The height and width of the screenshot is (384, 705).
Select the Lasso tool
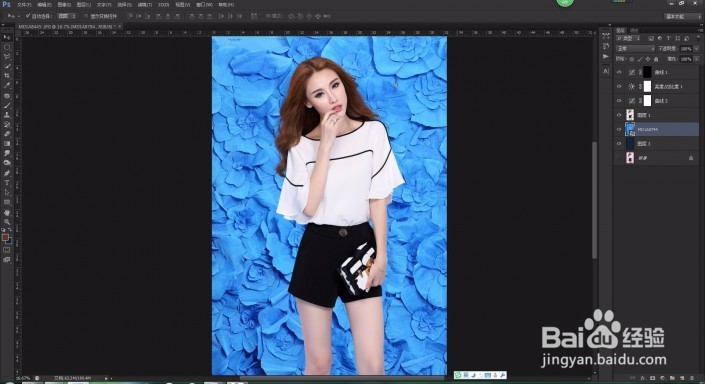click(x=7, y=57)
